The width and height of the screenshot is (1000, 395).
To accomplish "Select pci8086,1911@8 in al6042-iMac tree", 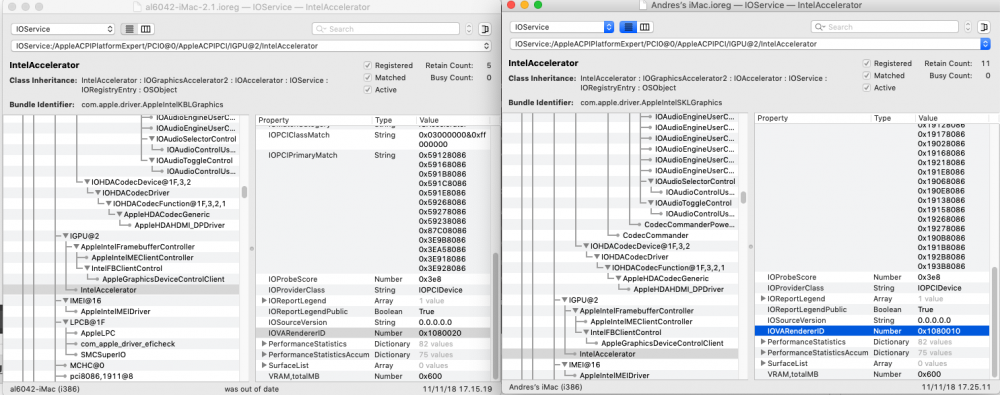I will click(x=101, y=376).
